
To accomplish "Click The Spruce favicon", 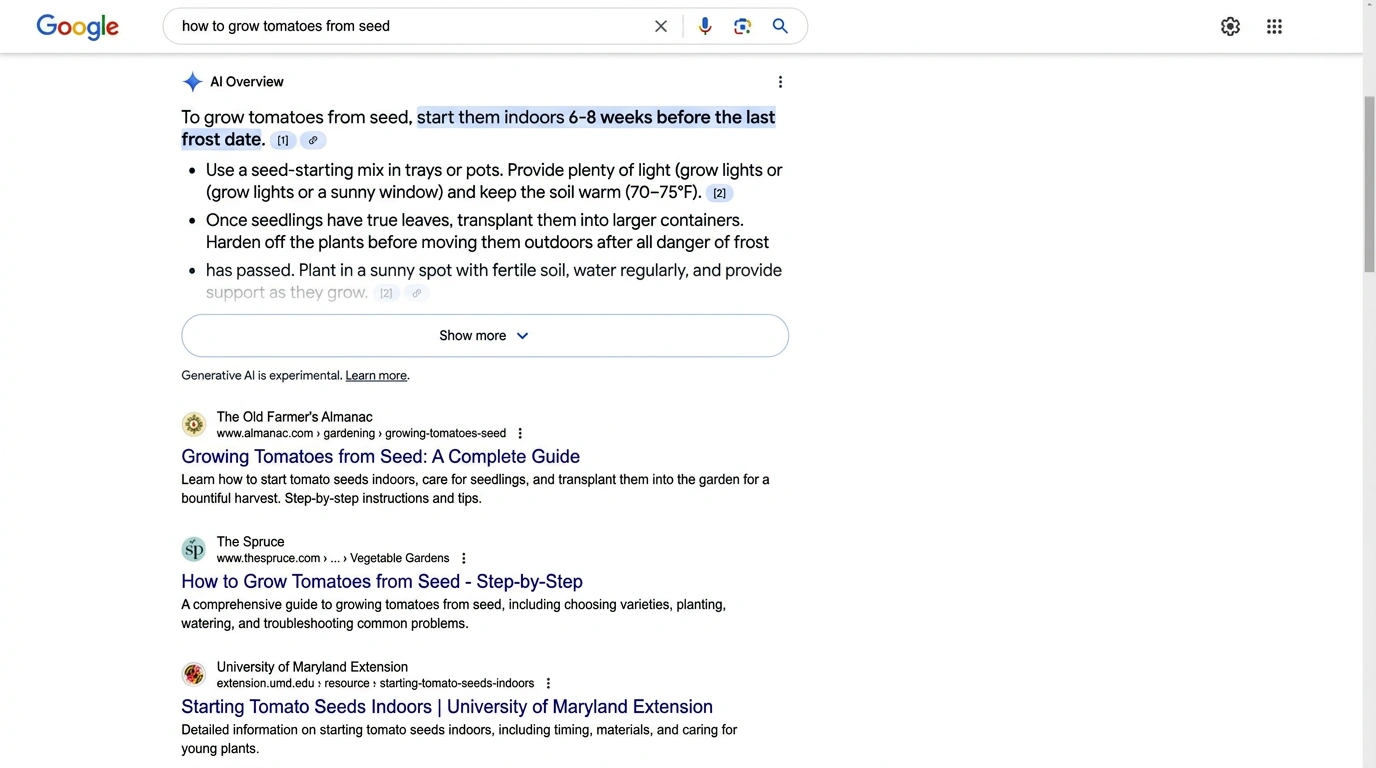I will coord(194,549).
